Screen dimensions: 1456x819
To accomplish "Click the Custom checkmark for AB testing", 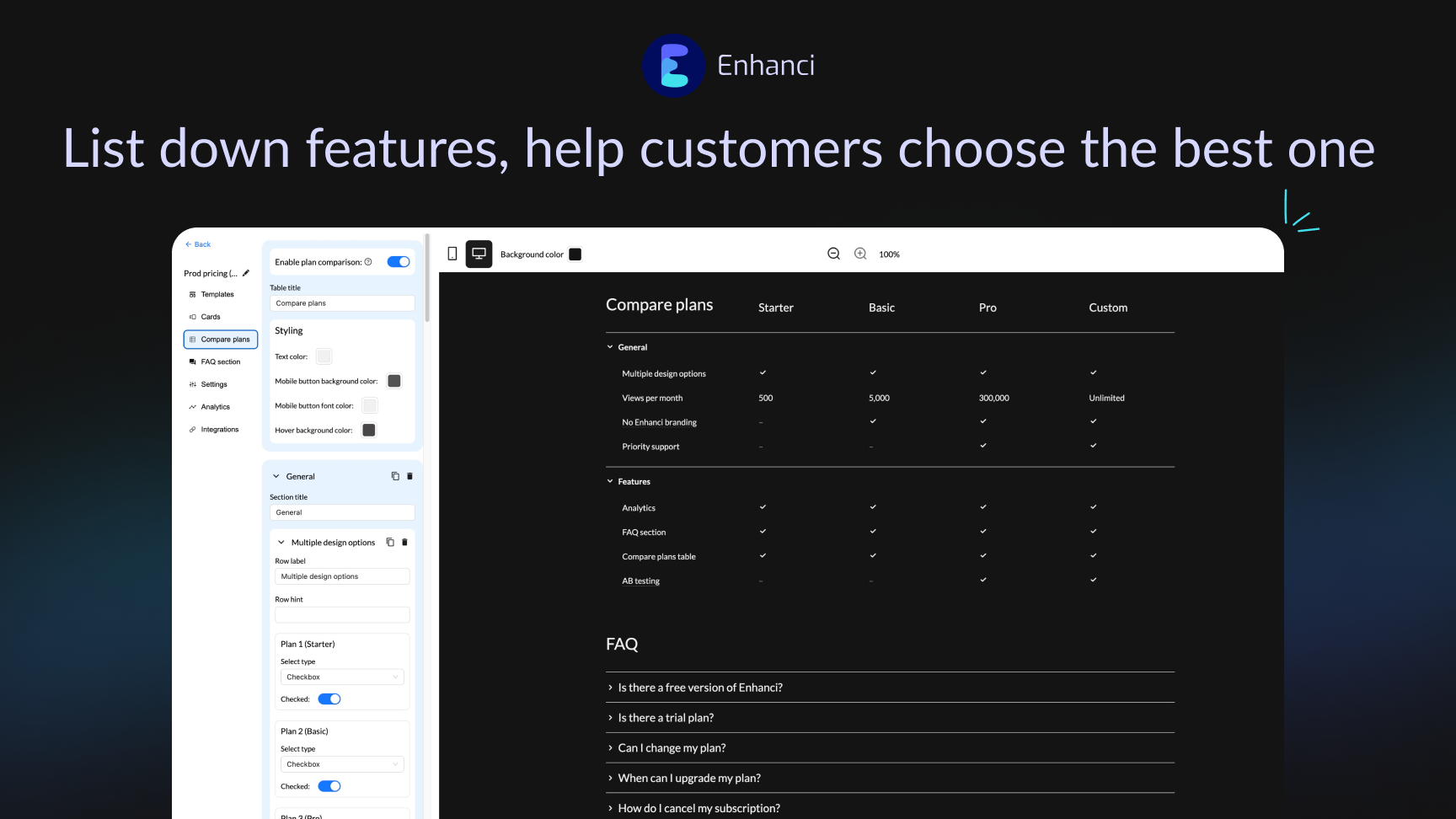I will tap(1093, 580).
